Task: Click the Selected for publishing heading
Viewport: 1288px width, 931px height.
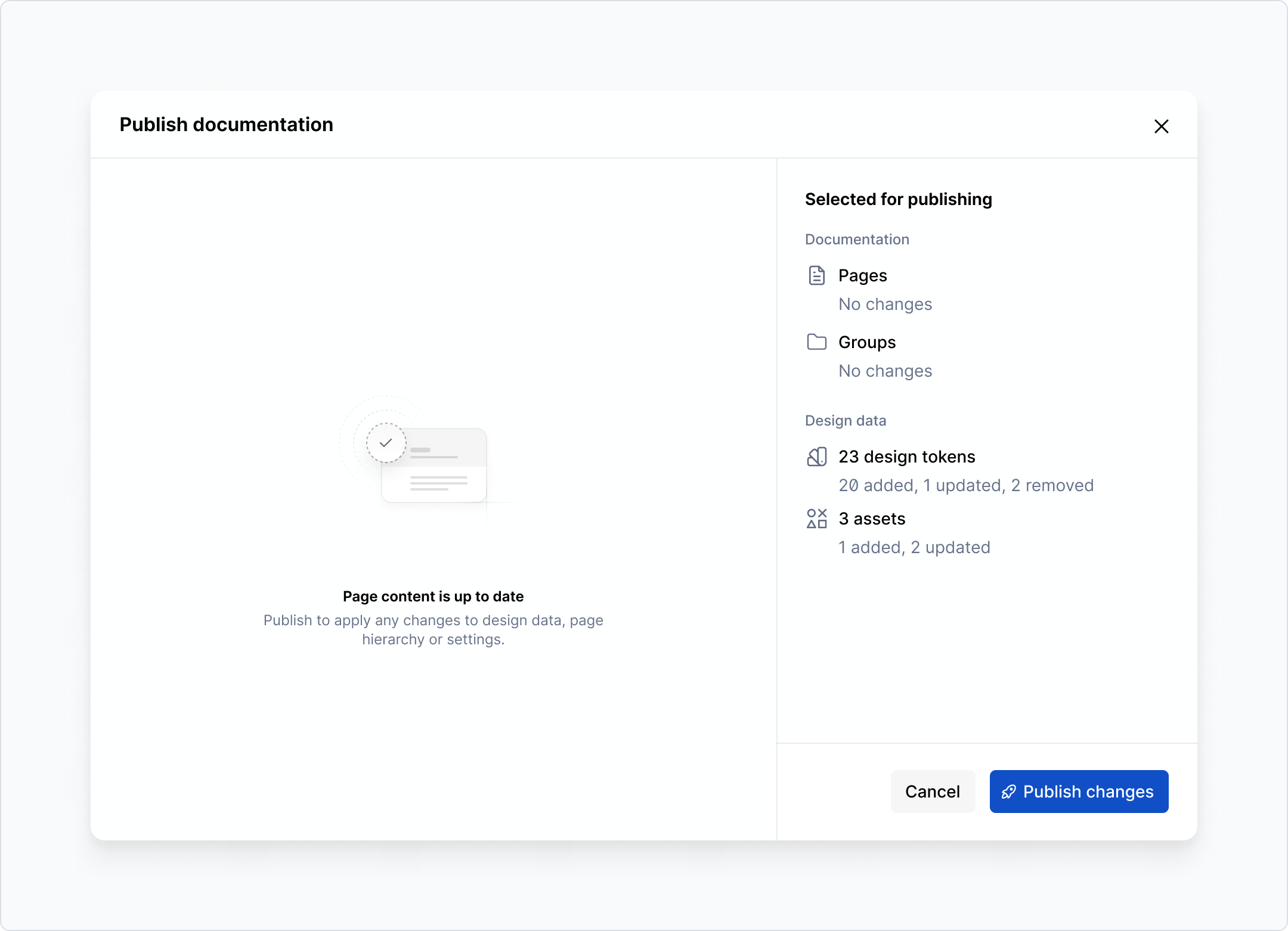Action: tap(898, 199)
